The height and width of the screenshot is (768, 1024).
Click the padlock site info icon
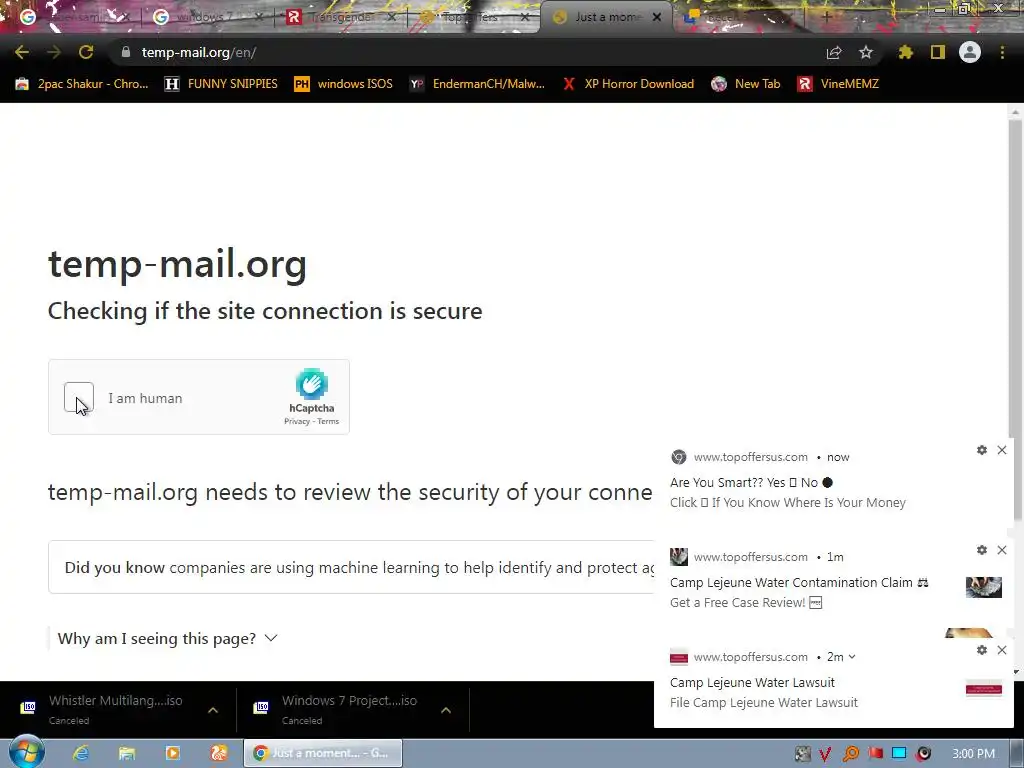pos(126,52)
